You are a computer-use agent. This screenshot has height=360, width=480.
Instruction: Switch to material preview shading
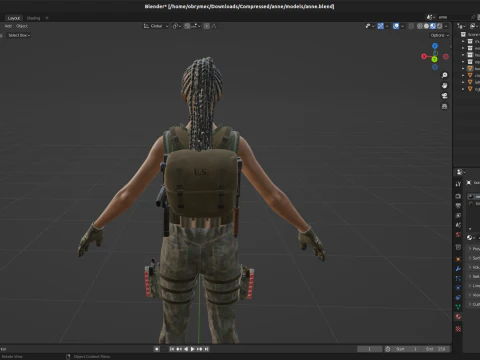pos(433,26)
